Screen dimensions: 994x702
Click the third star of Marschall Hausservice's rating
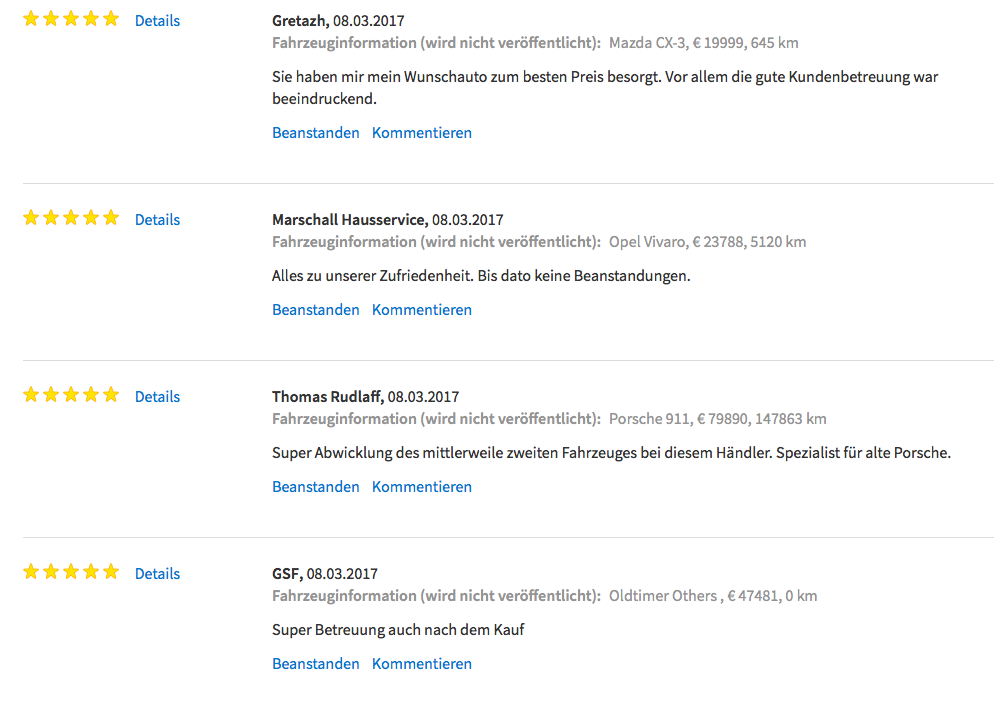click(71, 218)
